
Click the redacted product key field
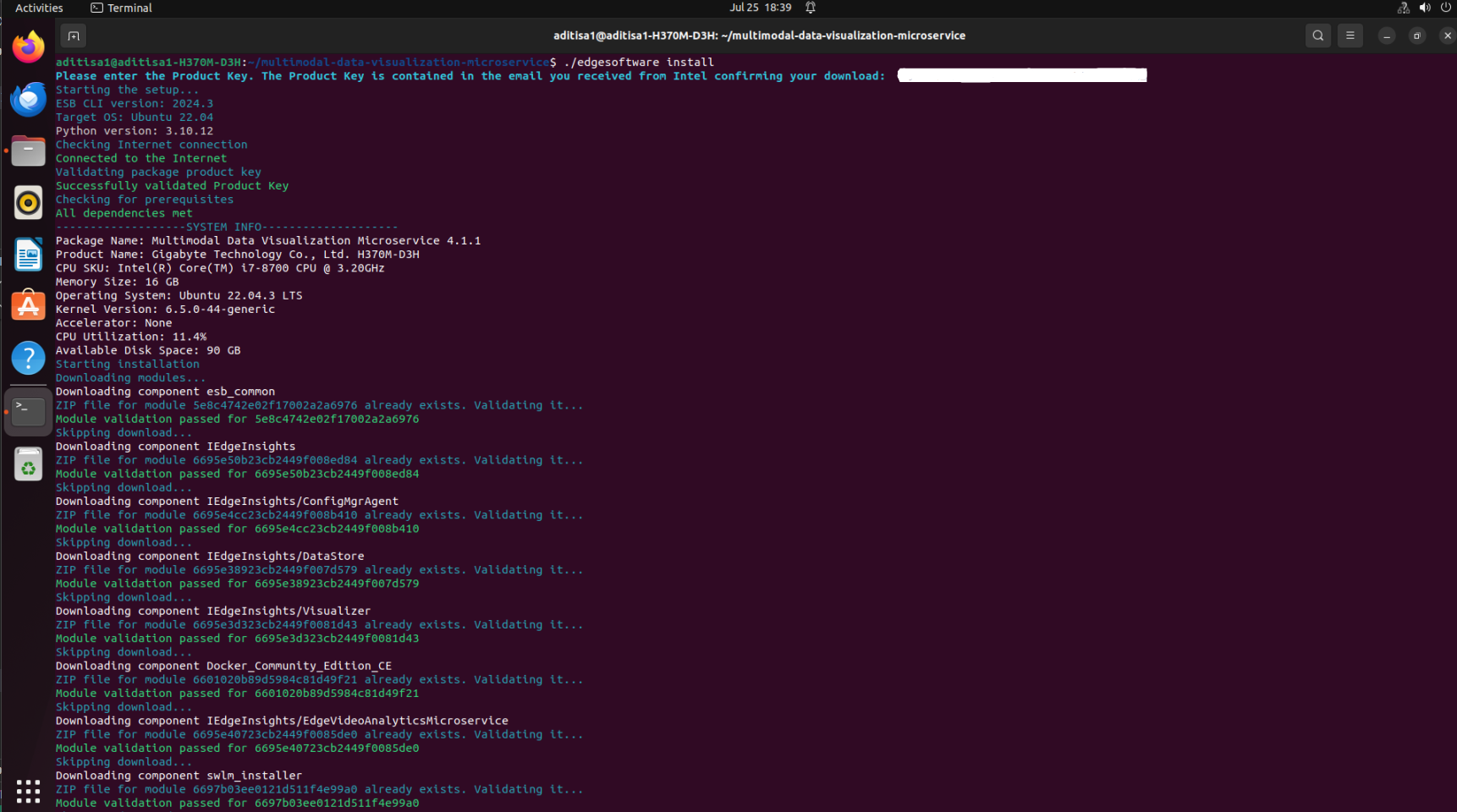click(1022, 75)
